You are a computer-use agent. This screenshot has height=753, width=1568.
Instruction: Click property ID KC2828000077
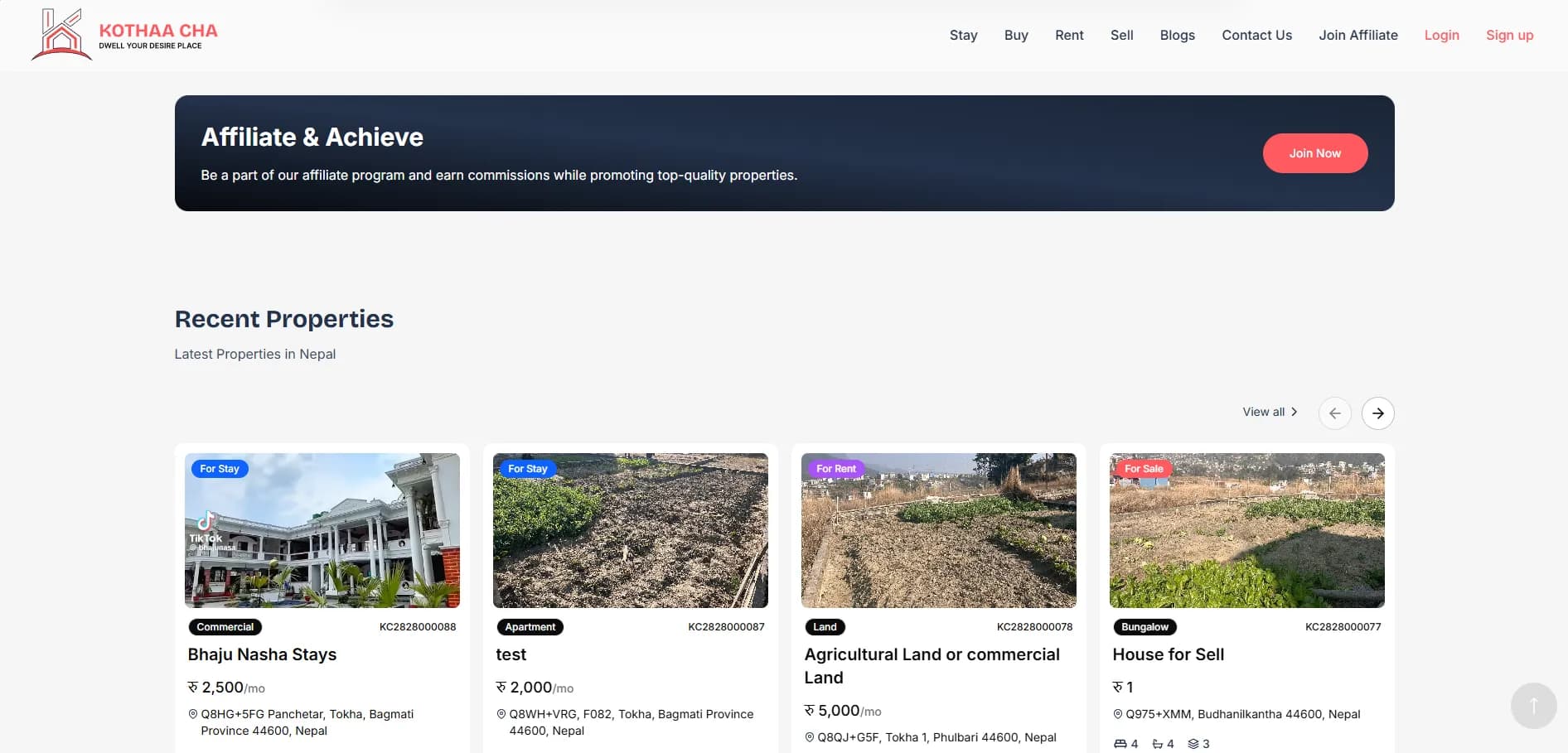pos(1343,627)
